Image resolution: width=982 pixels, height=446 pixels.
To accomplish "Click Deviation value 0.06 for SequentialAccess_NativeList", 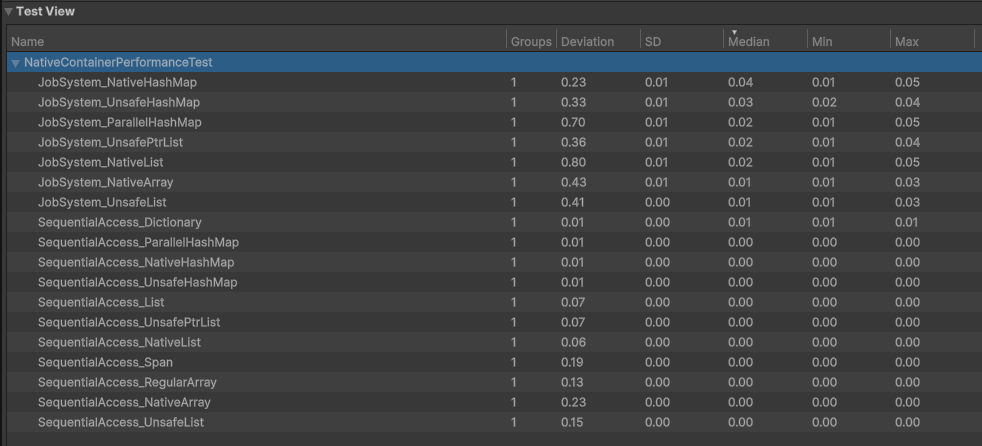I will point(573,343).
